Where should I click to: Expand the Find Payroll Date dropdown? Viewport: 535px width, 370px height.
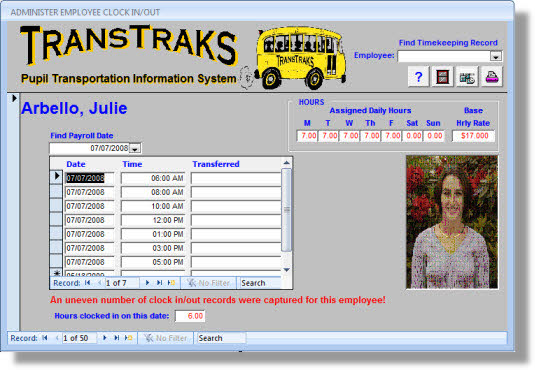pyautogui.click(x=135, y=148)
